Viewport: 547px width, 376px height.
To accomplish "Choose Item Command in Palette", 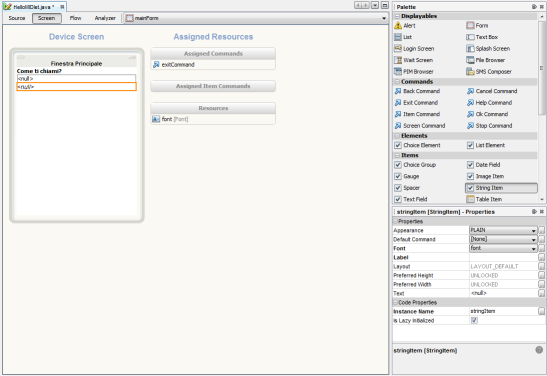I will (417, 114).
